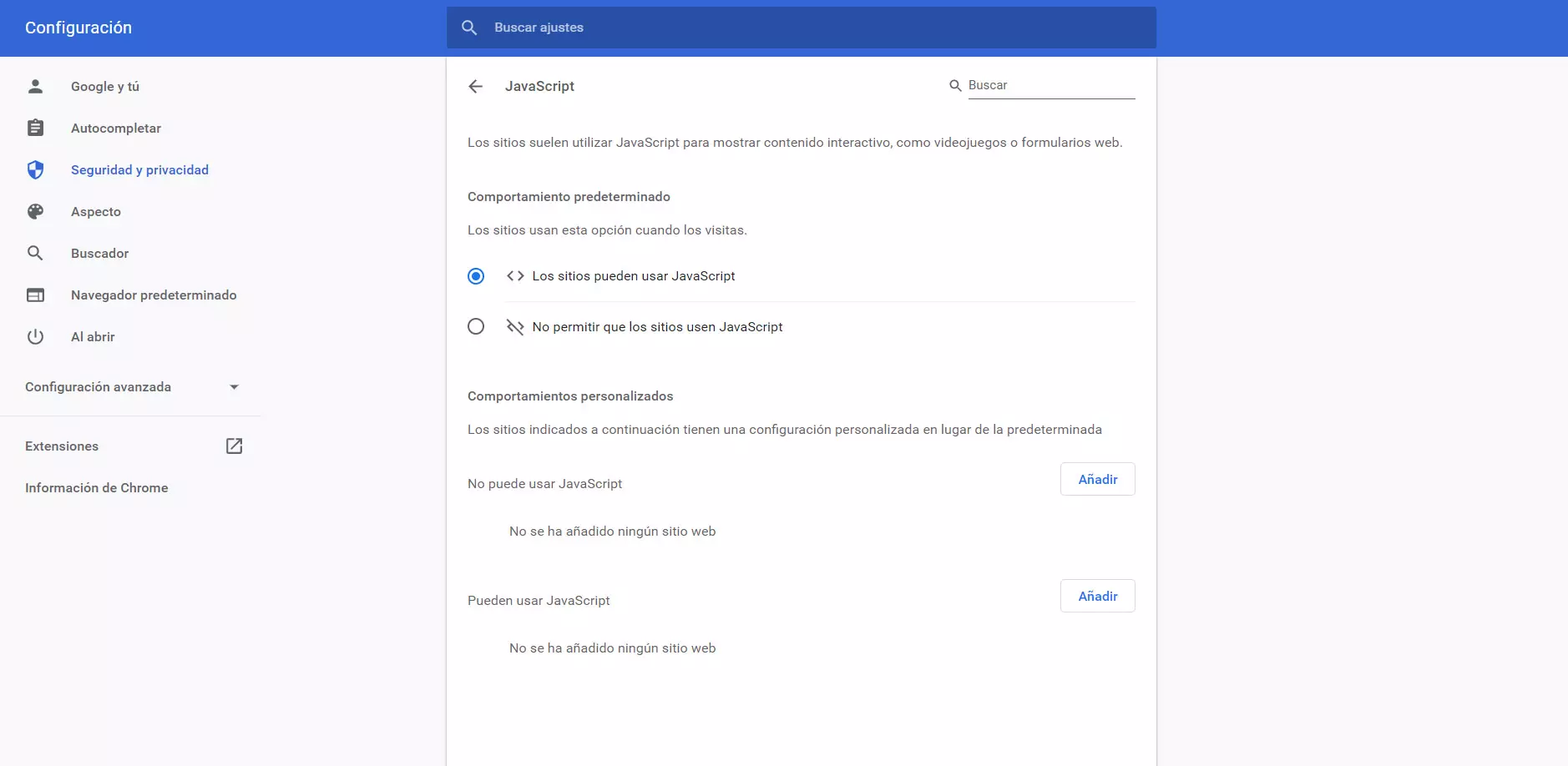Click the 'Buscar ajustes' search field
This screenshot has height=766, width=1568.
click(x=800, y=27)
